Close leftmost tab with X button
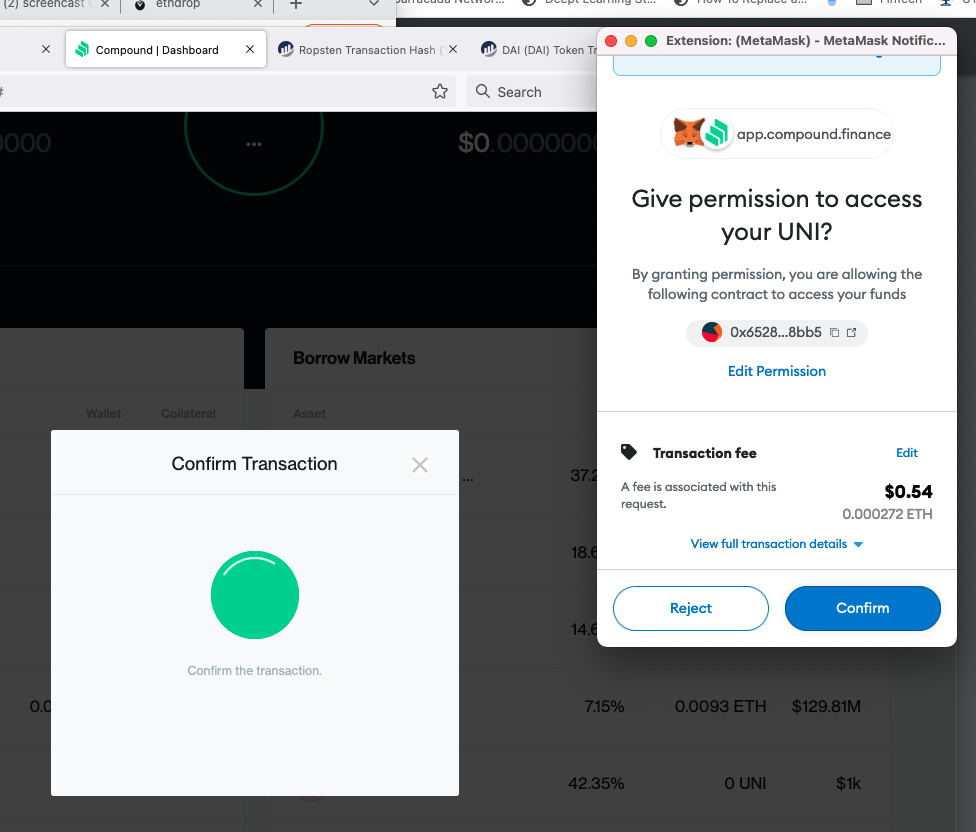The image size is (976, 832). (45, 49)
